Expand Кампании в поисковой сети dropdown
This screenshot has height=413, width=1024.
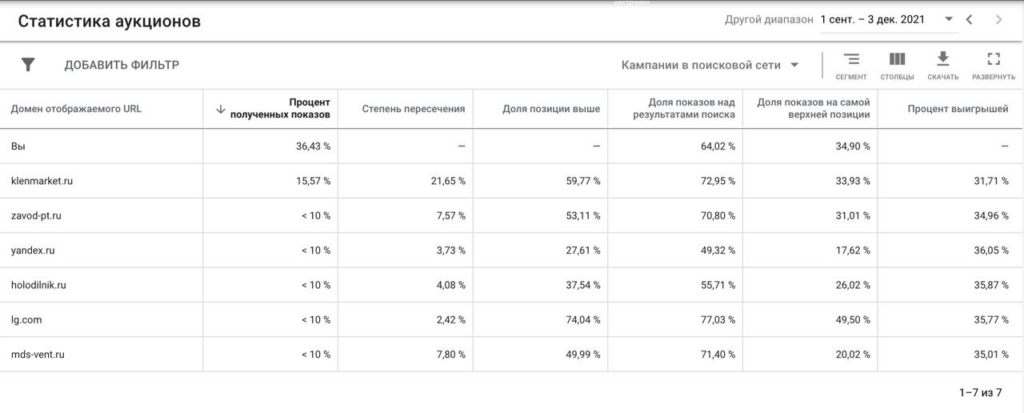tap(710, 65)
